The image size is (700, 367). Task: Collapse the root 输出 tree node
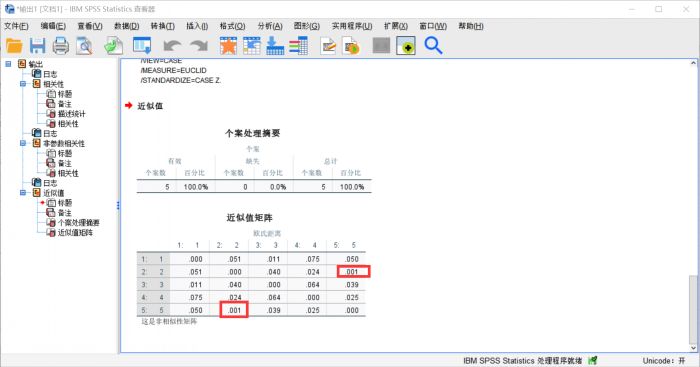coord(8,64)
